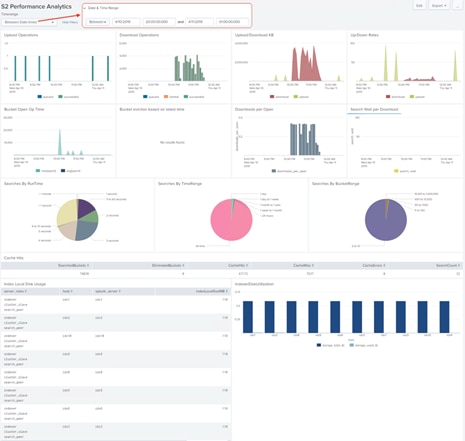
Task: Click the Search Wait per Download panel title
Action: (374, 109)
